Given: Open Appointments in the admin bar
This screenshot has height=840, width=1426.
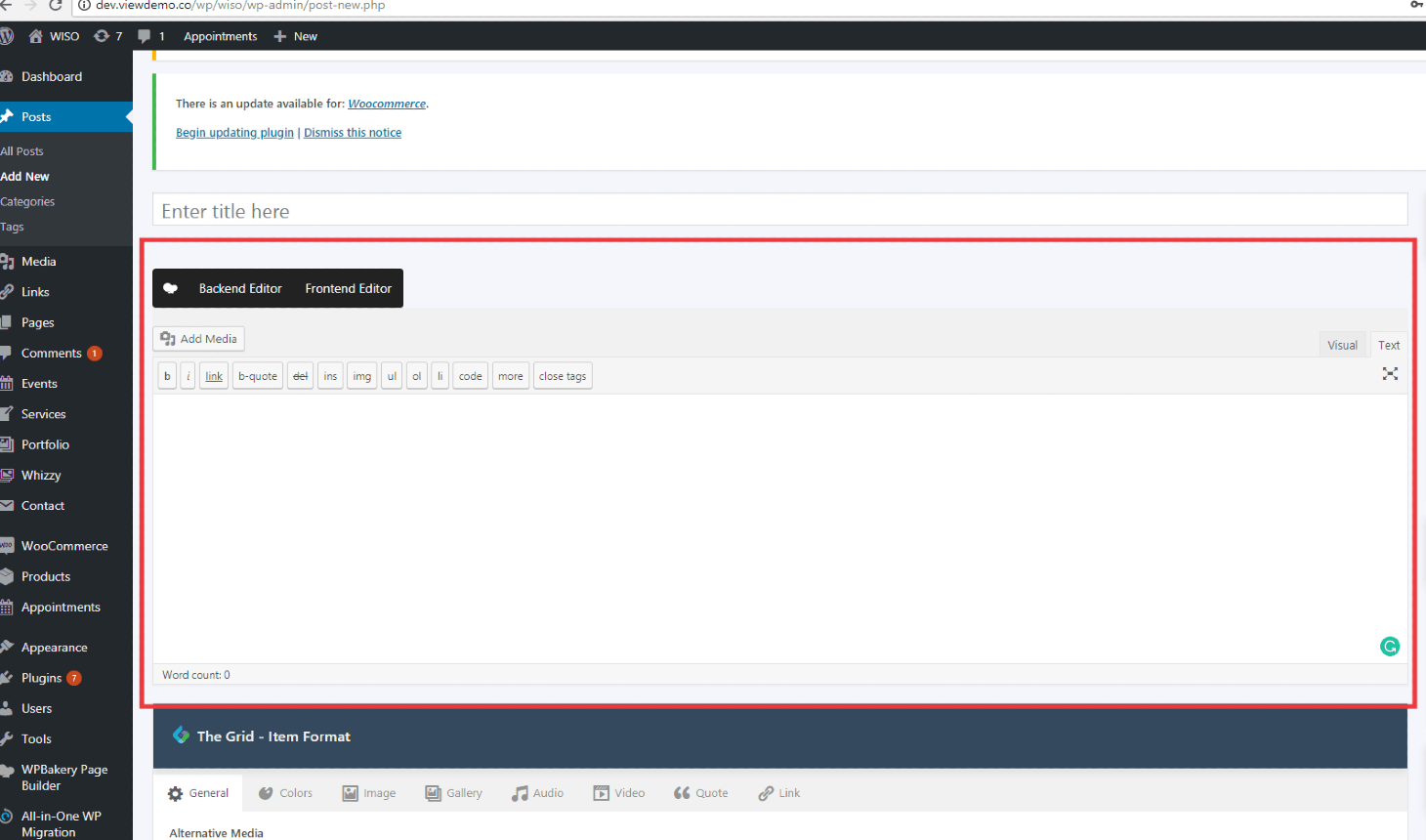Looking at the screenshot, I should pyautogui.click(x=221, y=36).
